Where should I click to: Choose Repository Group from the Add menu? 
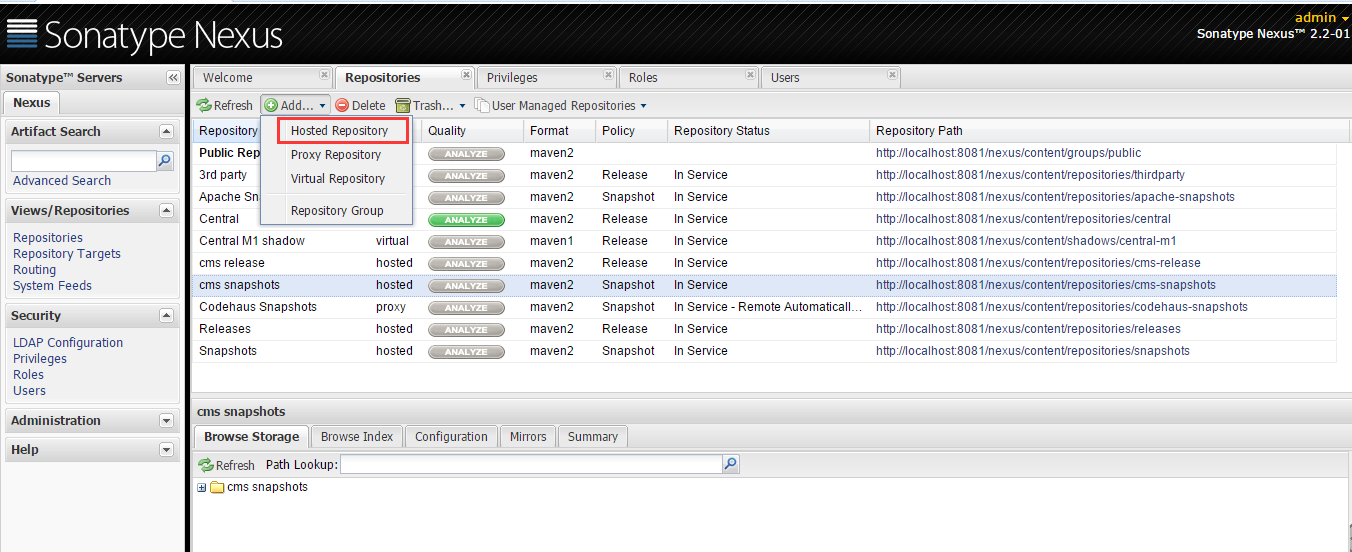click(337, 211)
